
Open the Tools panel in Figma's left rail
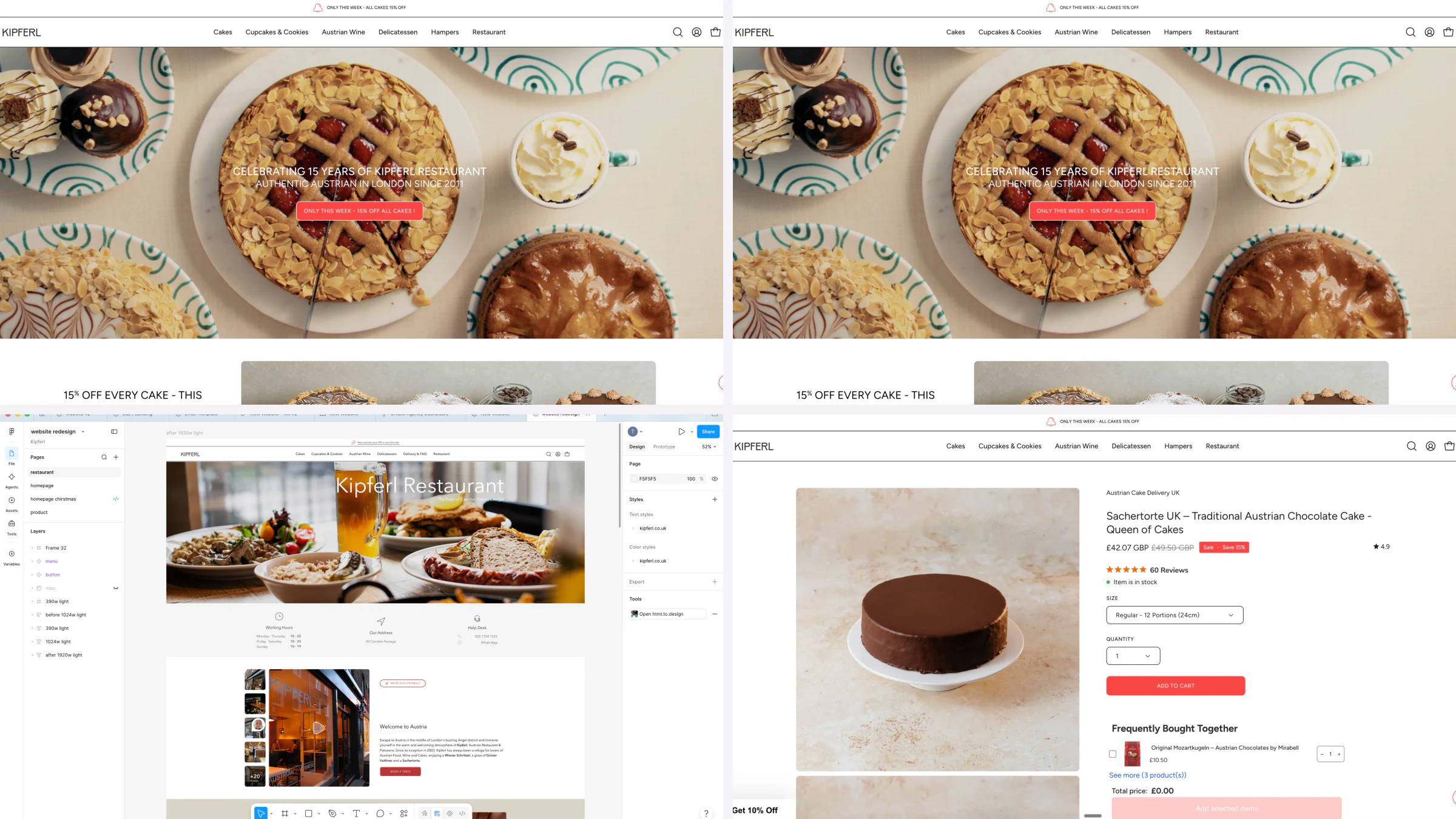point(12,527)
